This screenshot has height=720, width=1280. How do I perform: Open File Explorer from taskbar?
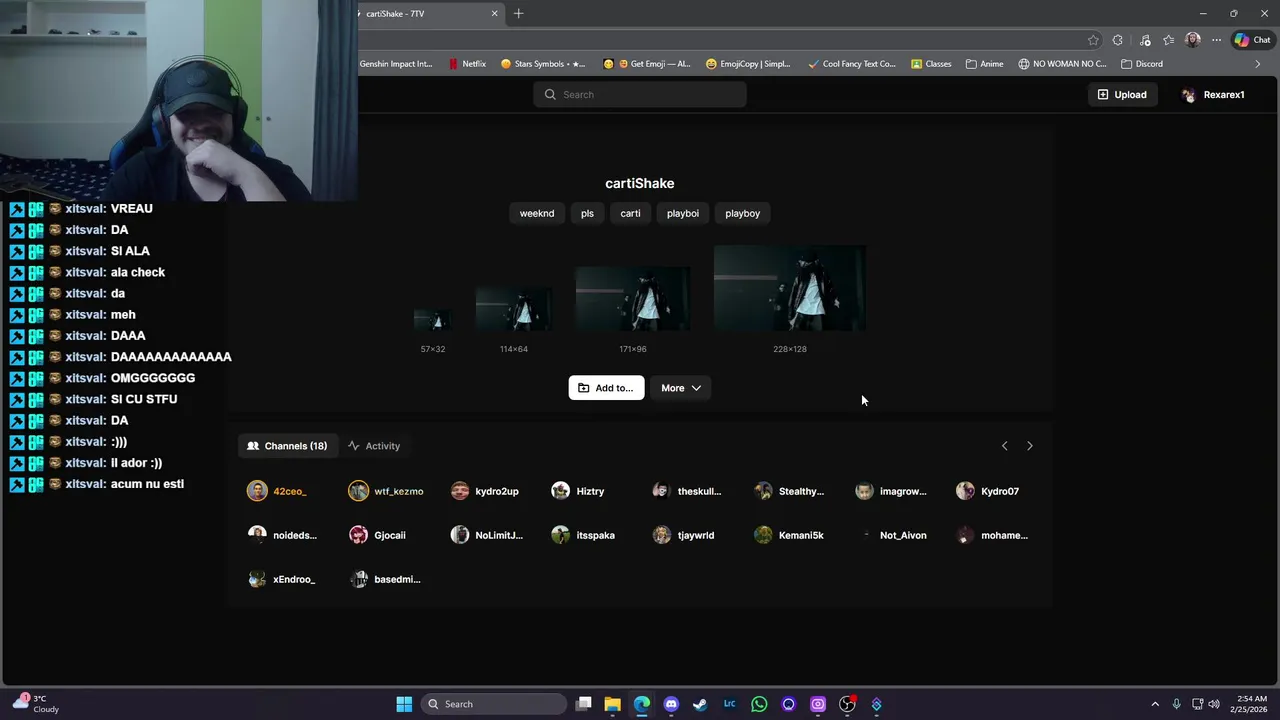coord(613,704)
